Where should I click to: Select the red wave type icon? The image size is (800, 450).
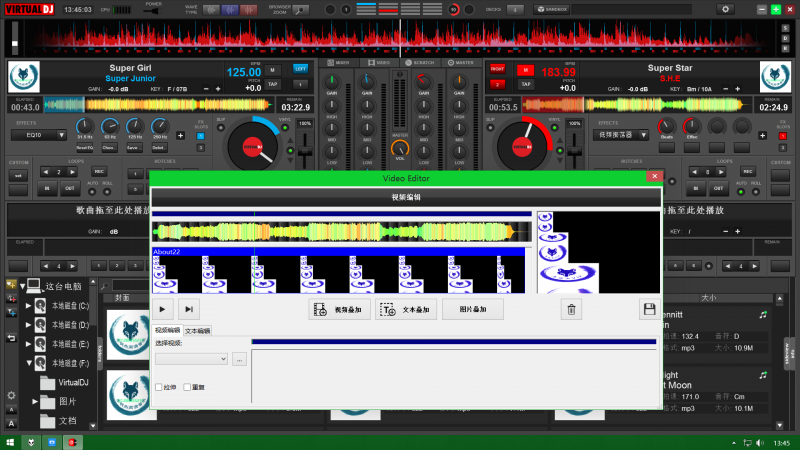248,10
